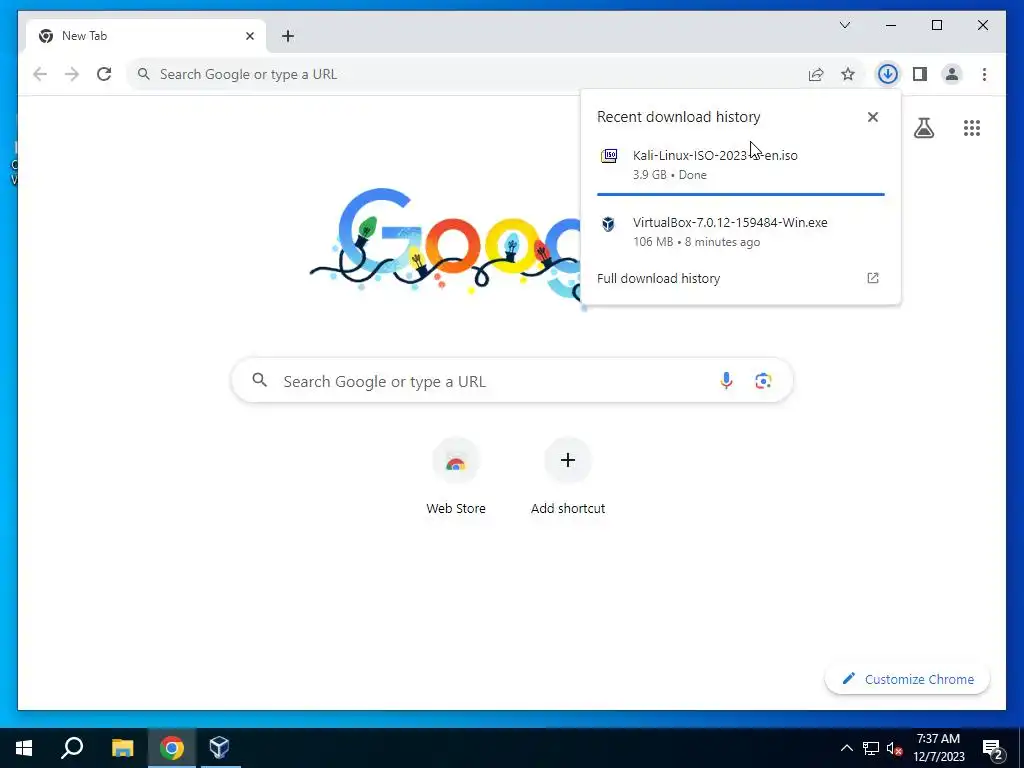Go forward with forward arrow

(x=72, y=74)
